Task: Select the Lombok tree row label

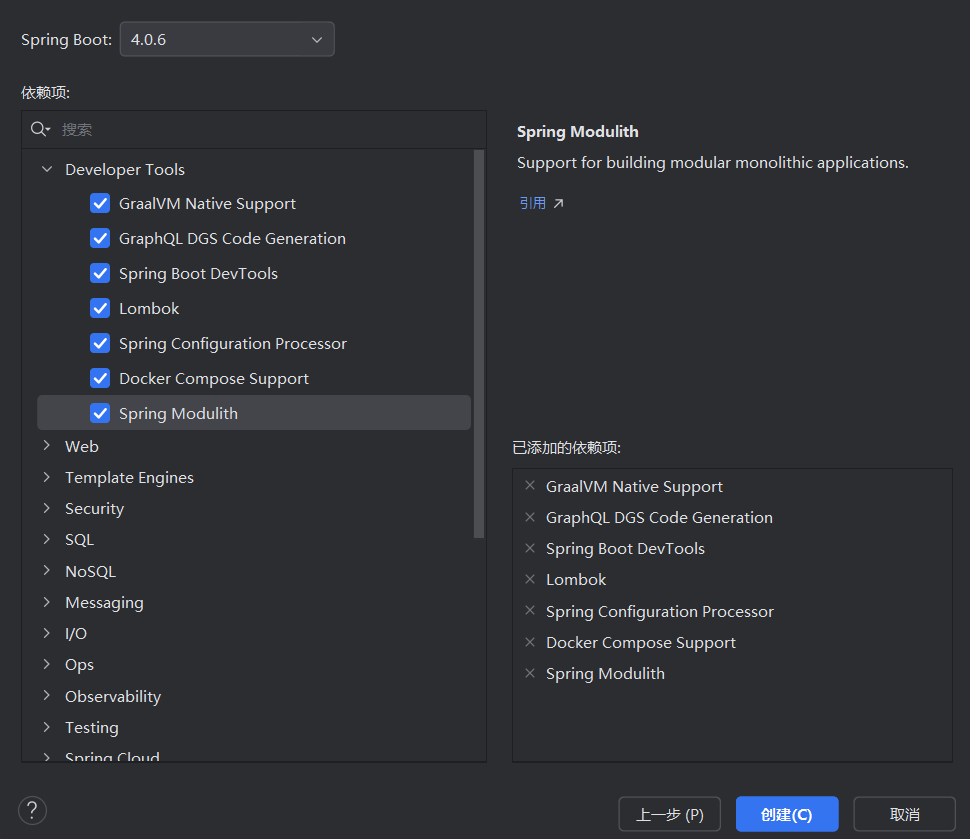Action: click(x=149, y=308)
